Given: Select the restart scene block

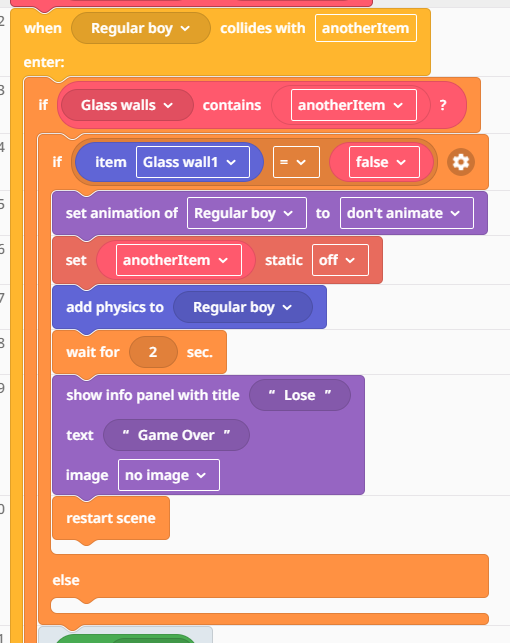Looking at the screenshot, I should [111, 518].
